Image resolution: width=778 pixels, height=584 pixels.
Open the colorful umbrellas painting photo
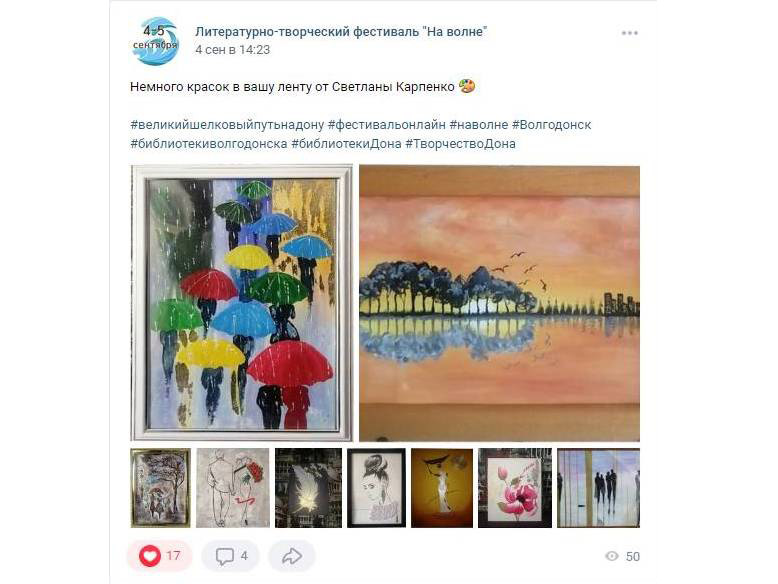pyautogui.click(x=242, y=303)
